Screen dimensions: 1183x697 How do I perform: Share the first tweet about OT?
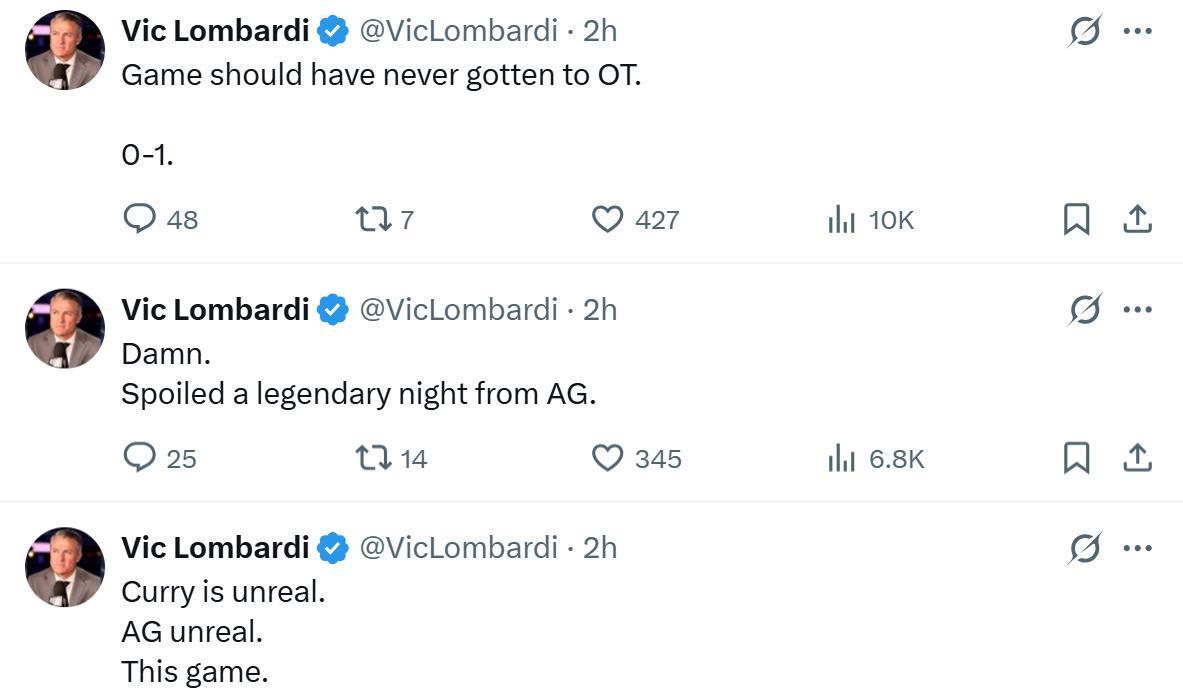pyautogui.click(x=1137, y=218)
